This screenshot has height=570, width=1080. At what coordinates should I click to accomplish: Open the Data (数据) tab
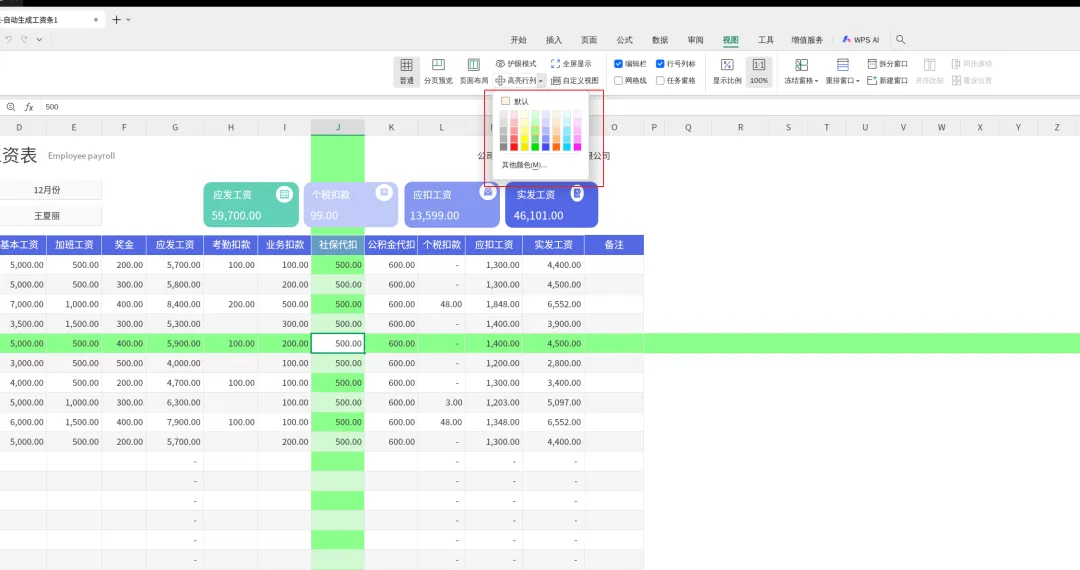point(660,40)
